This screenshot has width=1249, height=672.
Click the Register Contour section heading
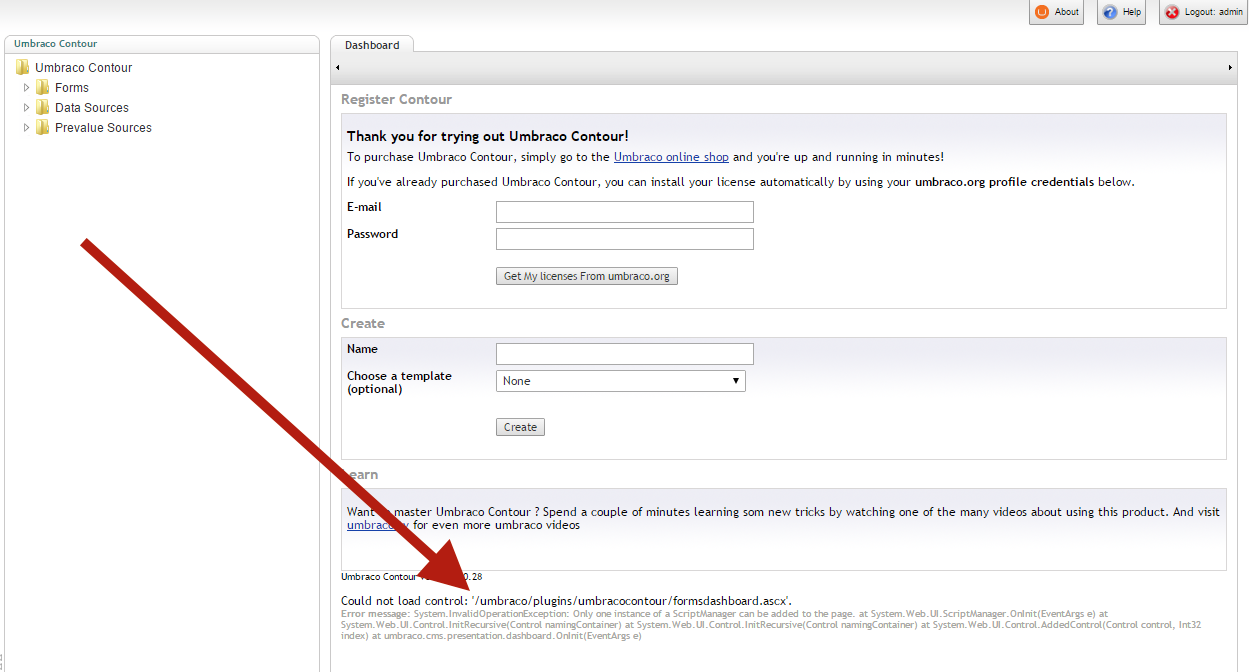point(396,100)
